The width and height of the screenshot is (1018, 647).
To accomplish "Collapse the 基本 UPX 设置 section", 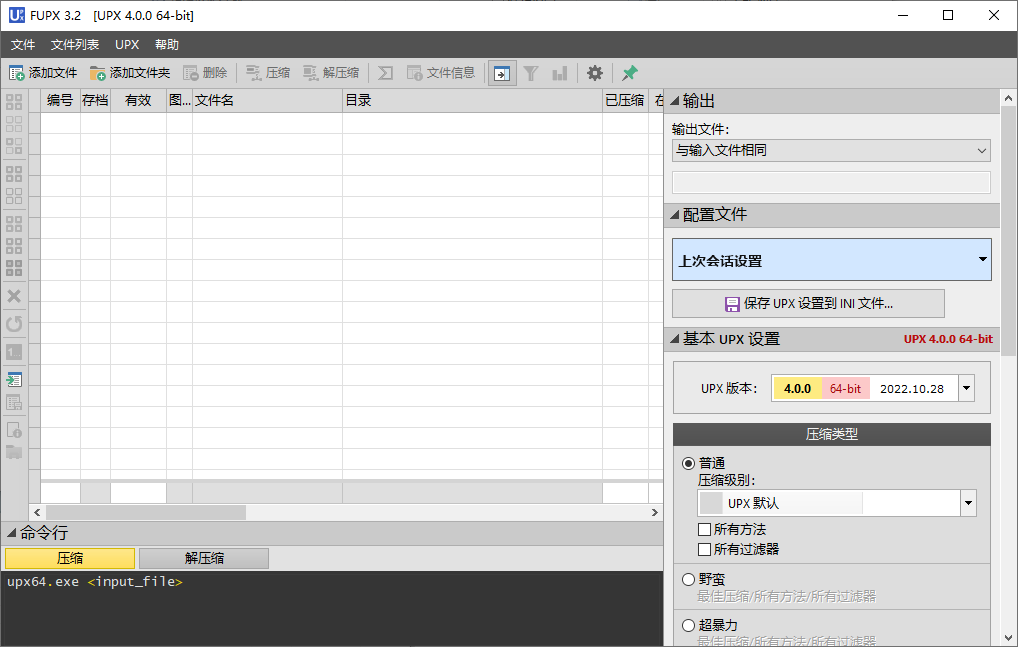I will pos(675,339).
